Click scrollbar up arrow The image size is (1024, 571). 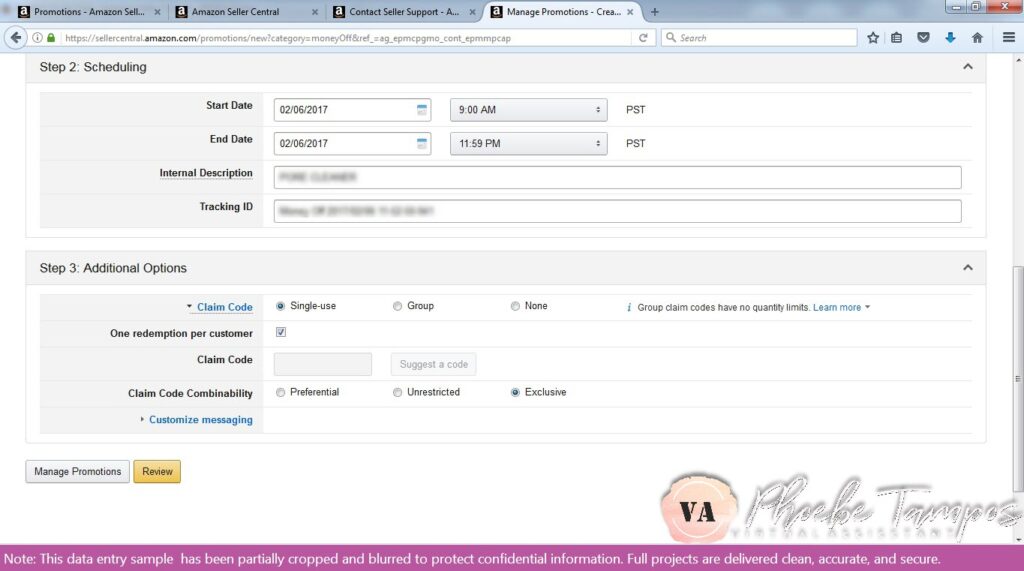click(x=1018, y=60)
